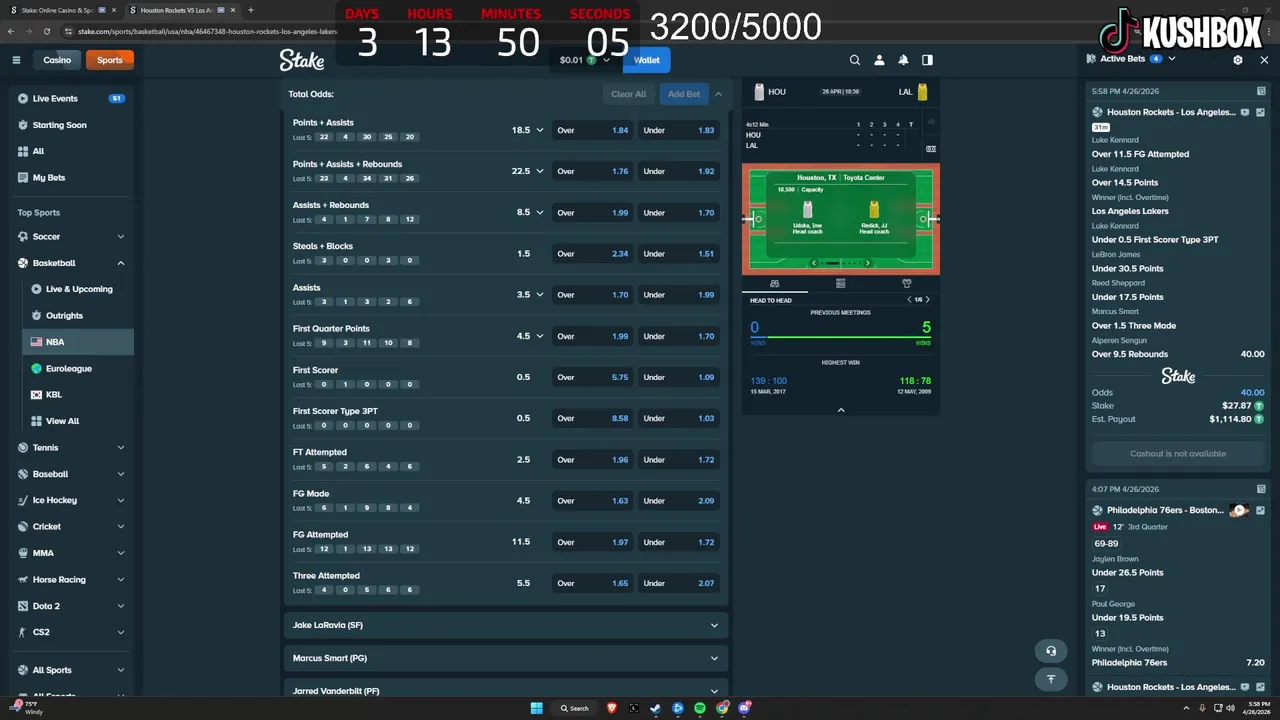Select Under 2.07 for Three Attempted
1280x720 pixels.
(680, 583)
